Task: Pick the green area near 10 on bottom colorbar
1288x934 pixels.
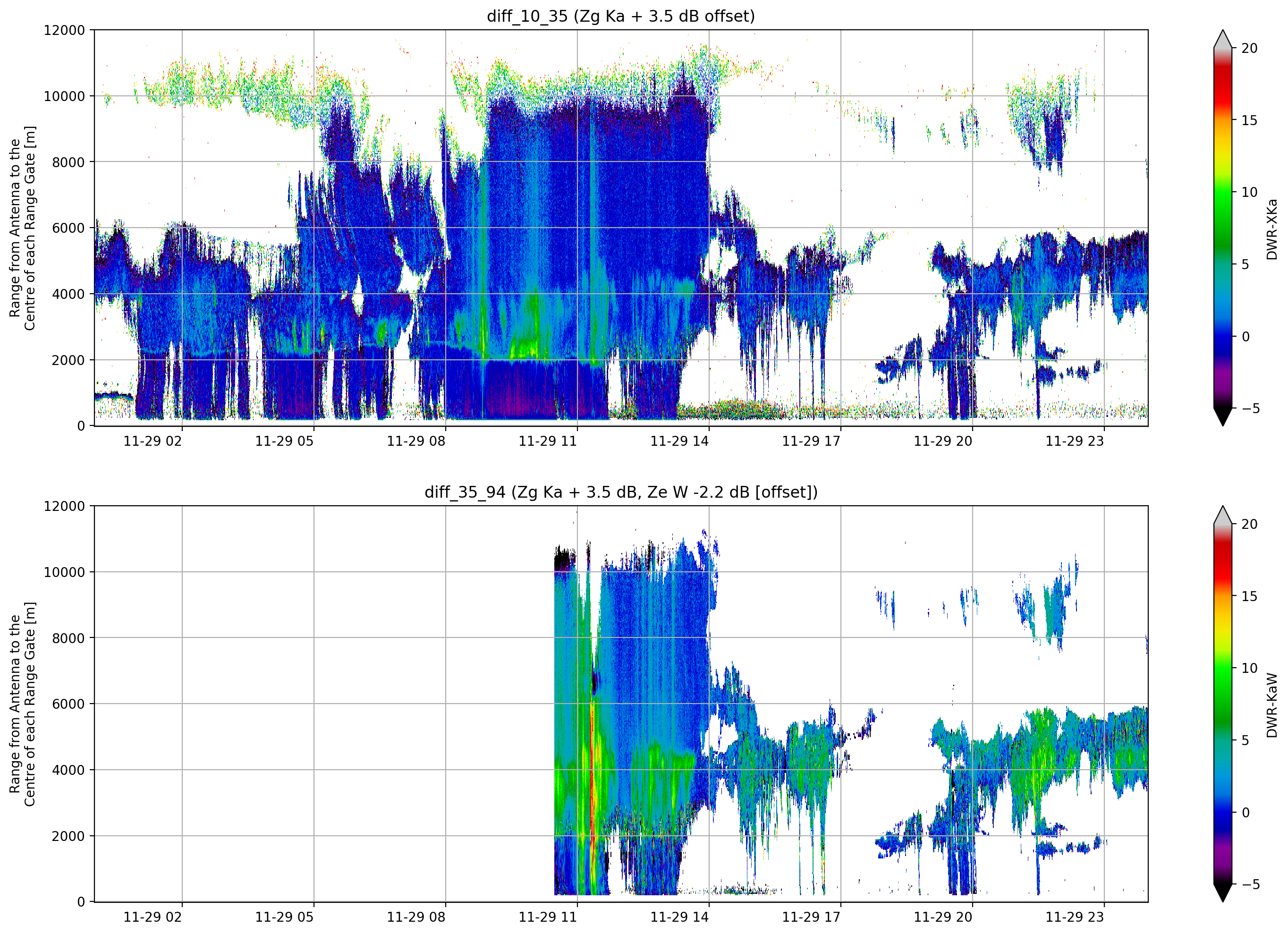Action: [1223, 668]
